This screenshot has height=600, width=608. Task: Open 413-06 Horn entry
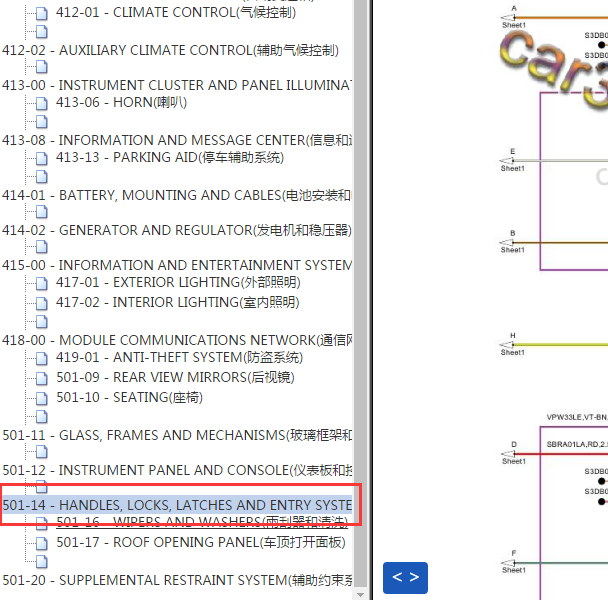pos(121,102)
